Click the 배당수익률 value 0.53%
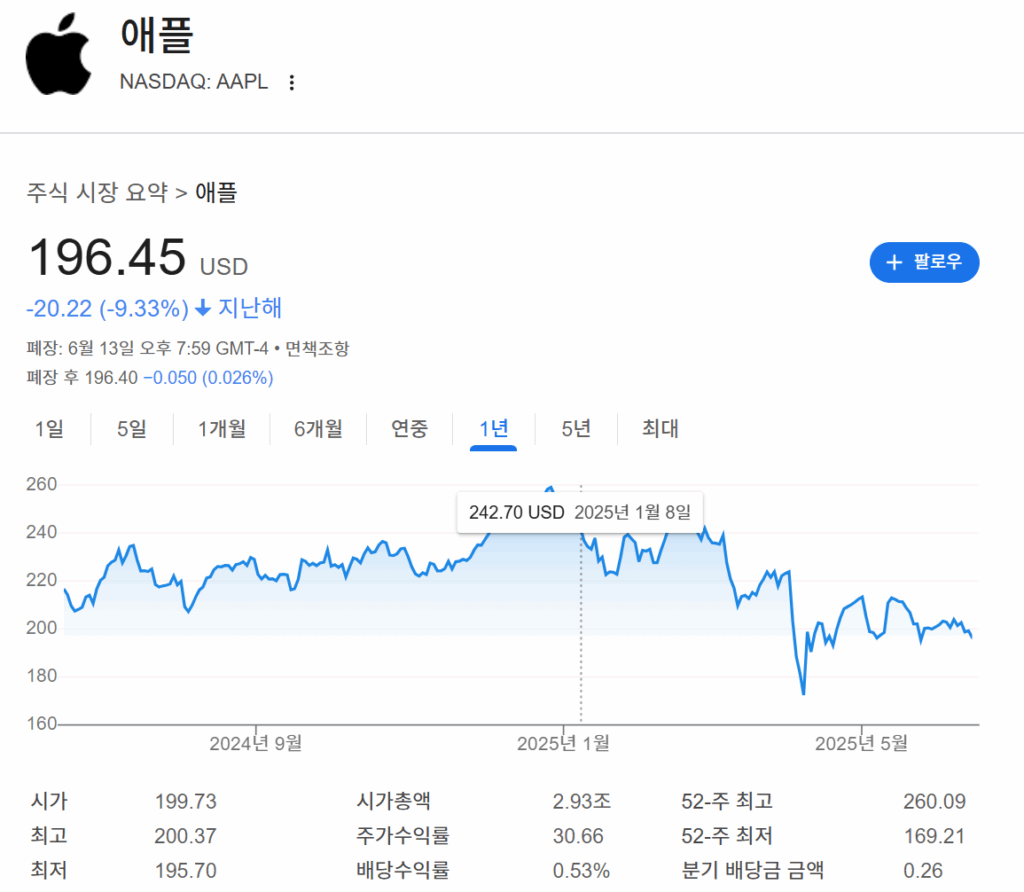Viewport: 1024px width, 892px height. (581, 870)
